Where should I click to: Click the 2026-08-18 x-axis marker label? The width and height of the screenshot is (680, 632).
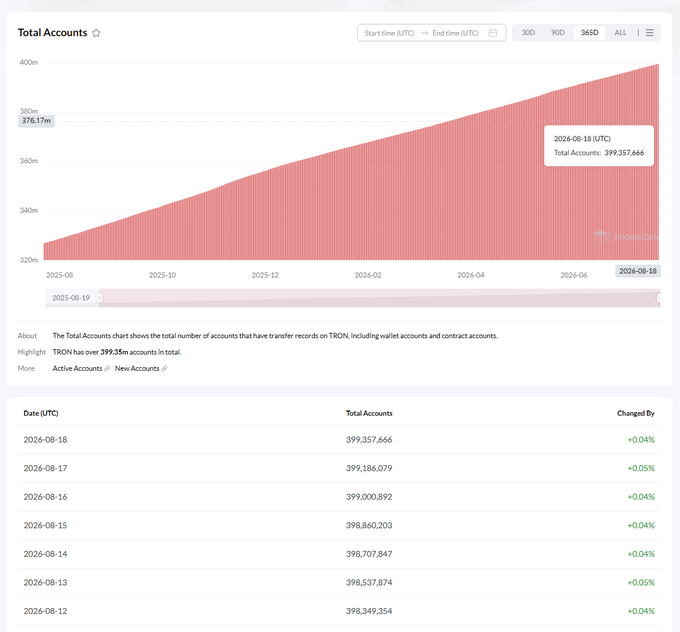[638, 271]
